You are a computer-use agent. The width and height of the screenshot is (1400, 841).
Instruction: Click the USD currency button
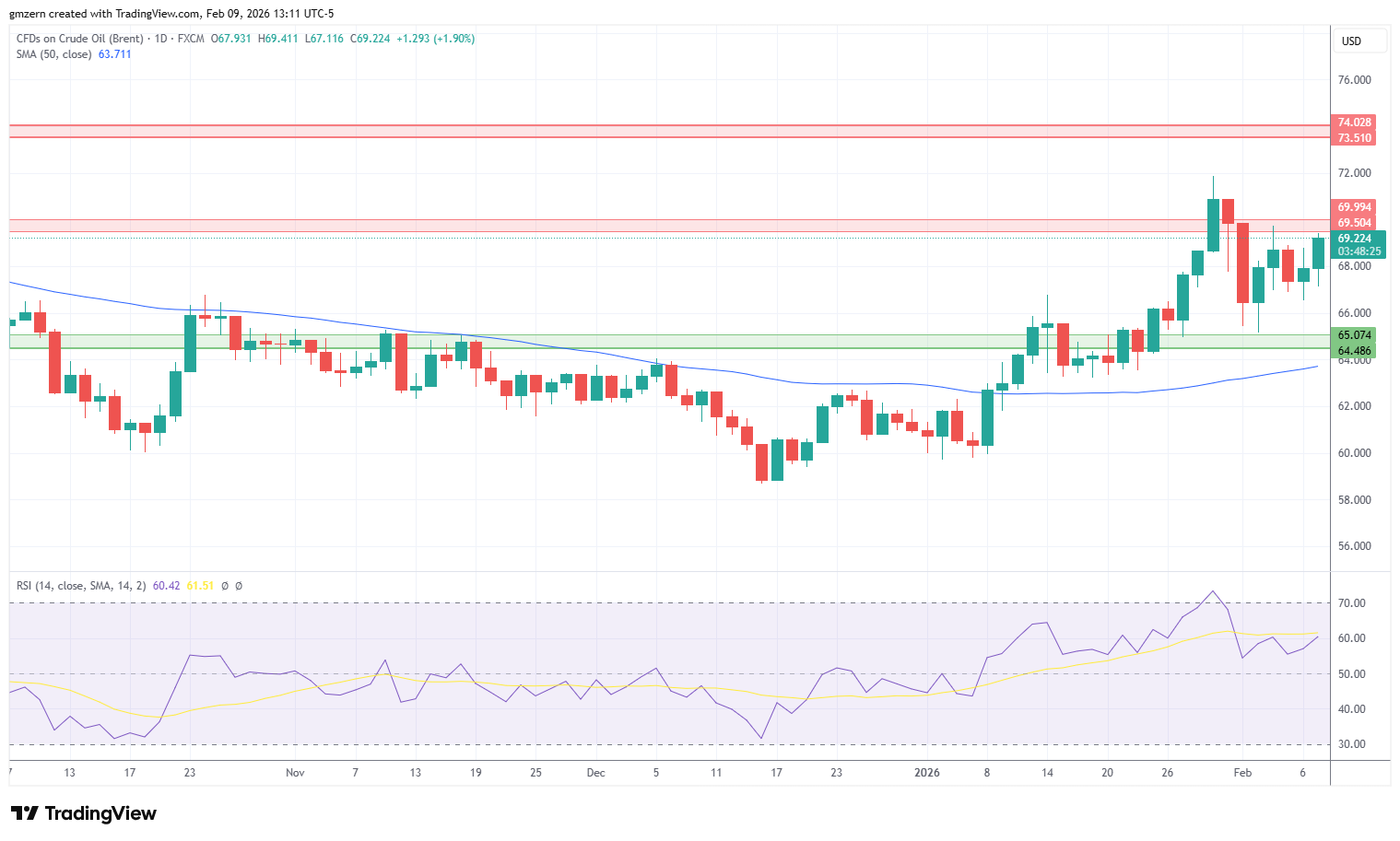[1359, 41]
